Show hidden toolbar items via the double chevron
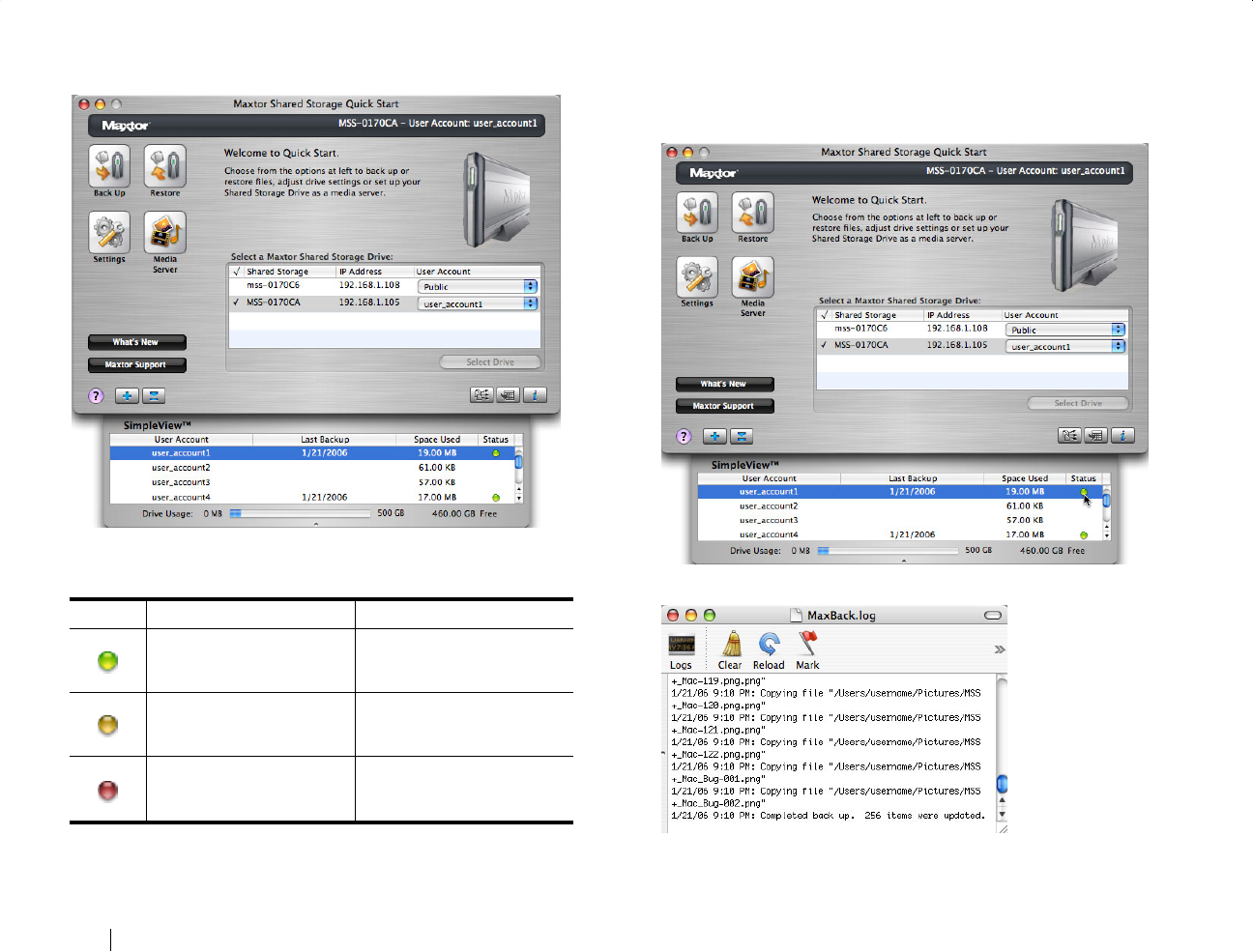Screen dimensions: 1253x952 pos(1000,649)
